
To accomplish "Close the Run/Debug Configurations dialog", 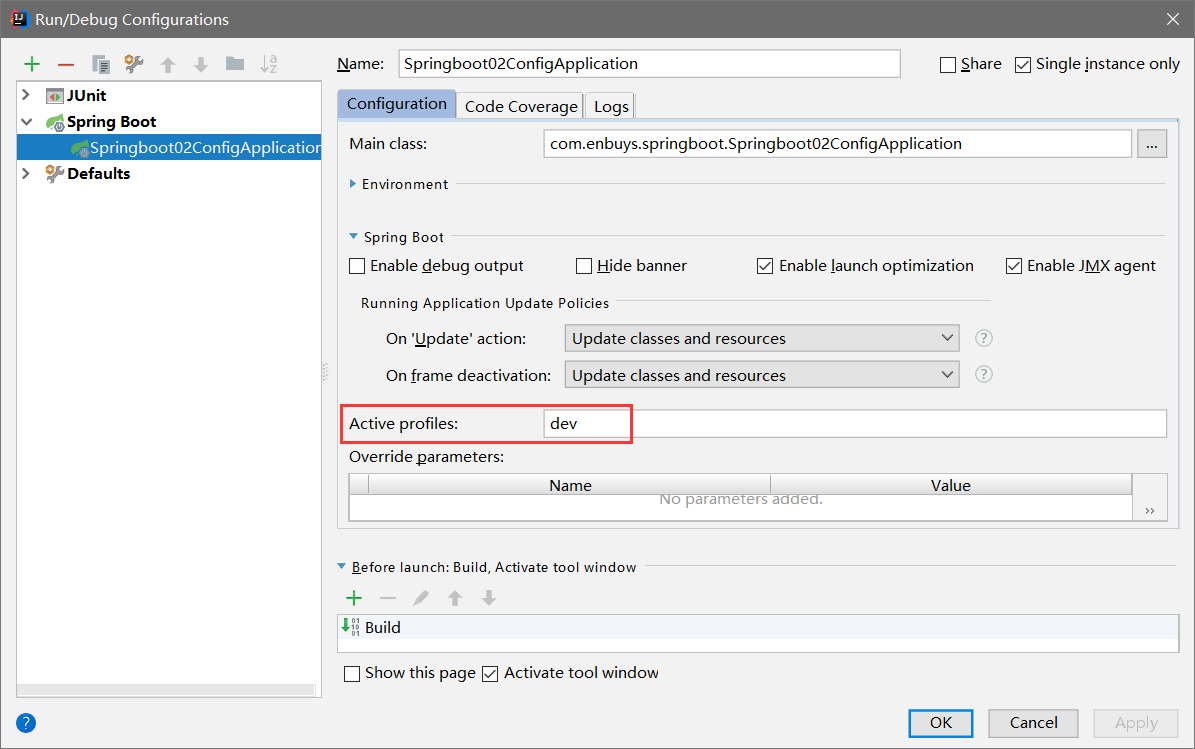I will [x=1173, y=19].
